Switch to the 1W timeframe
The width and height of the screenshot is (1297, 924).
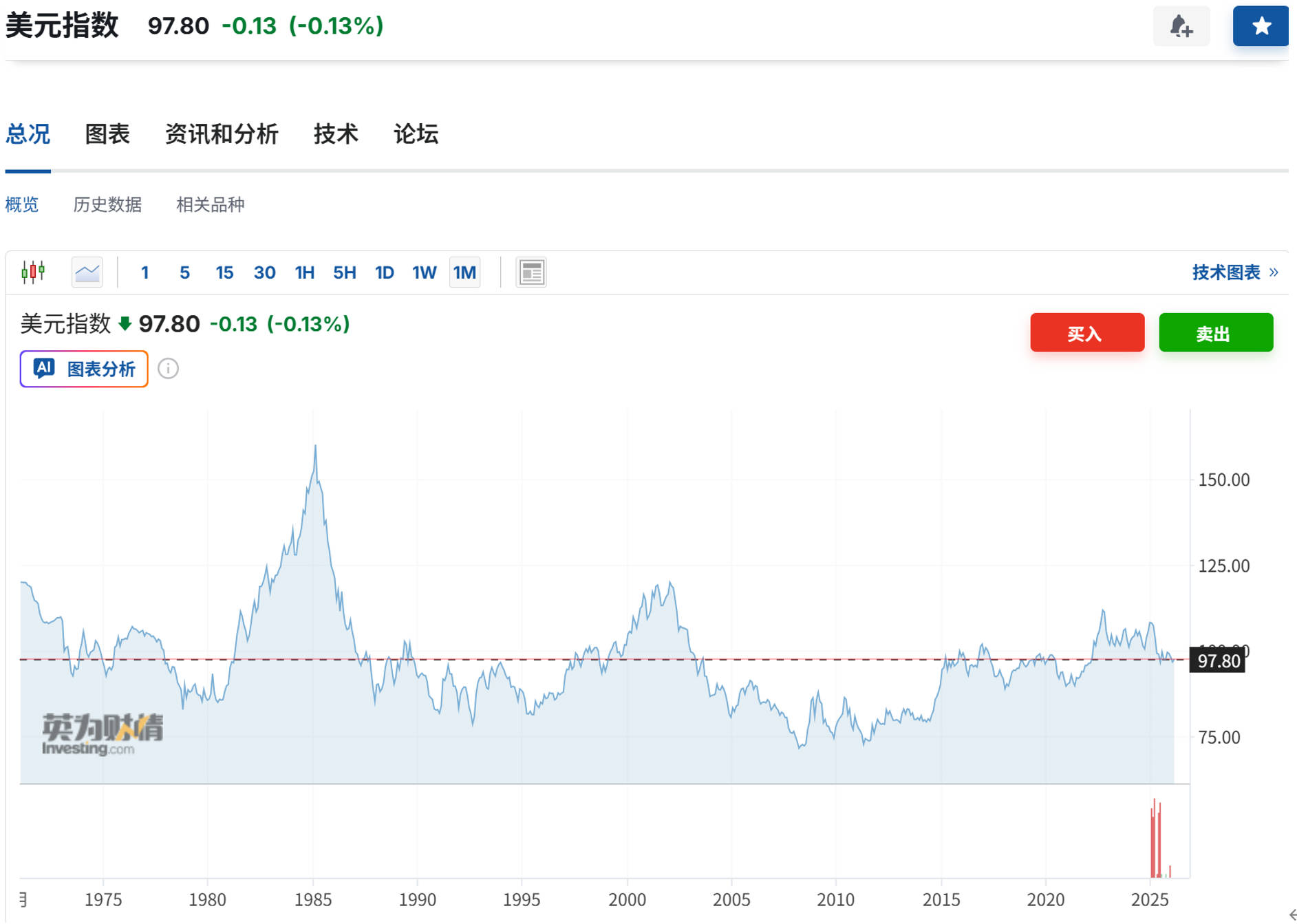tap(424, 272)
